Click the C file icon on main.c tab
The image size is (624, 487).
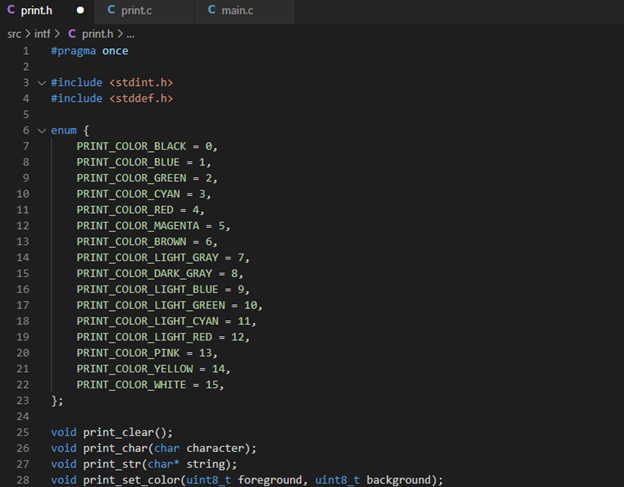coord(212,11)
